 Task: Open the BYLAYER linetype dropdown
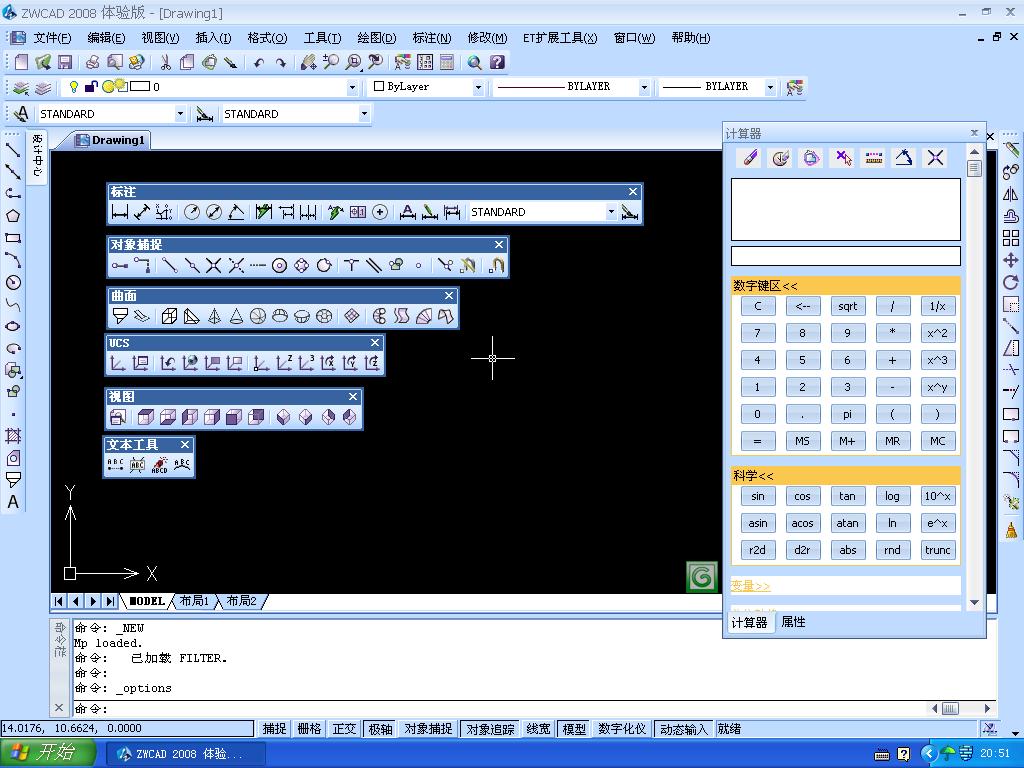[x=644, y=87]
